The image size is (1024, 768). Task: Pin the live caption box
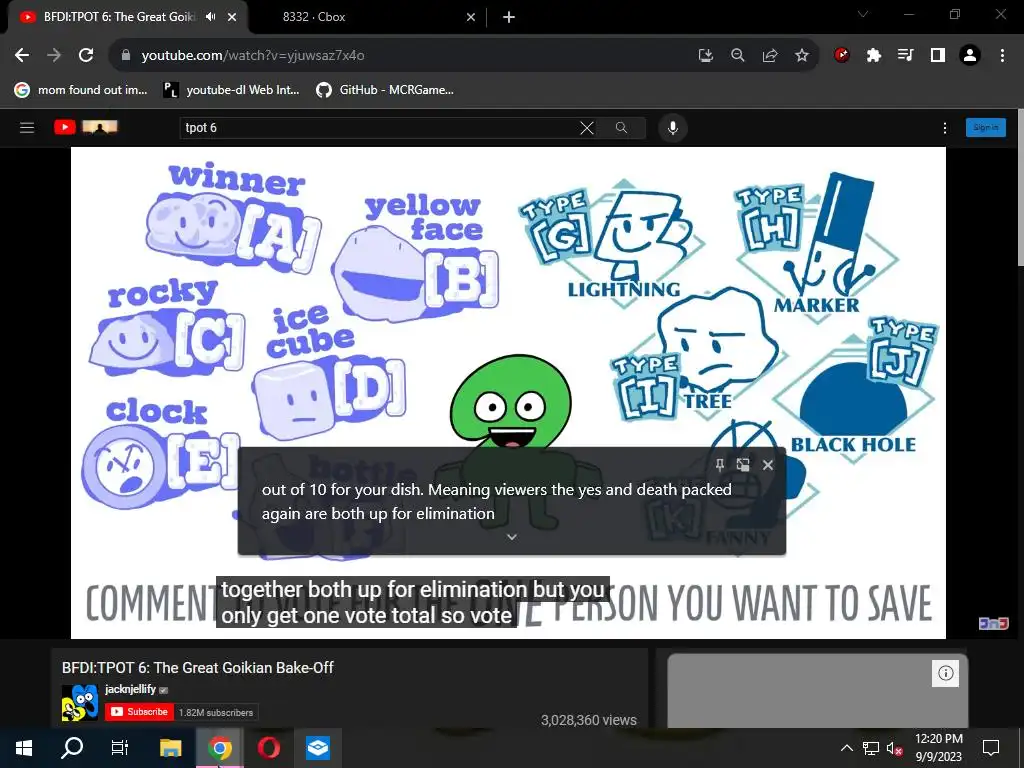click(x=720, y=464)
